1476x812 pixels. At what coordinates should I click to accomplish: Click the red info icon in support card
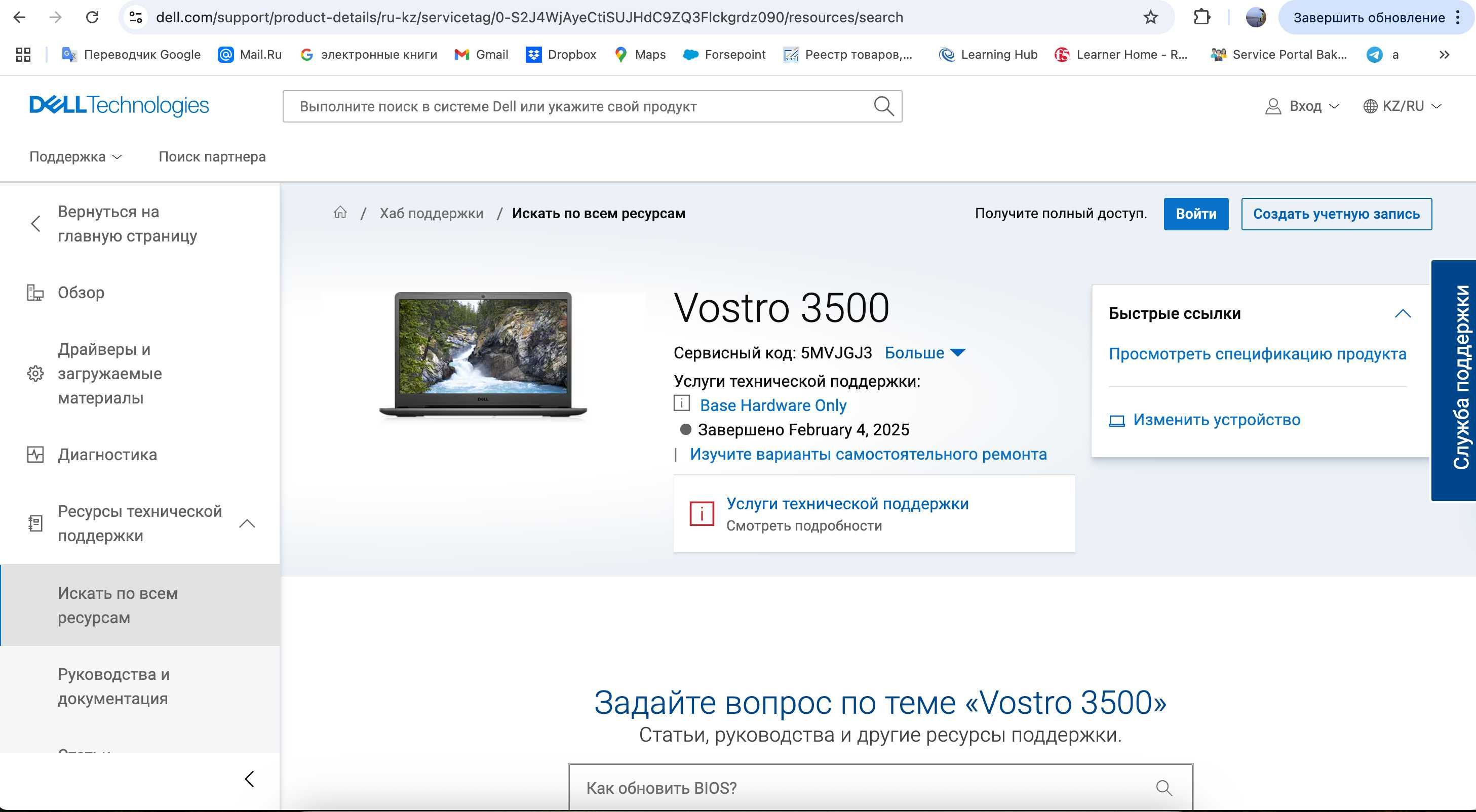(702, 513)
